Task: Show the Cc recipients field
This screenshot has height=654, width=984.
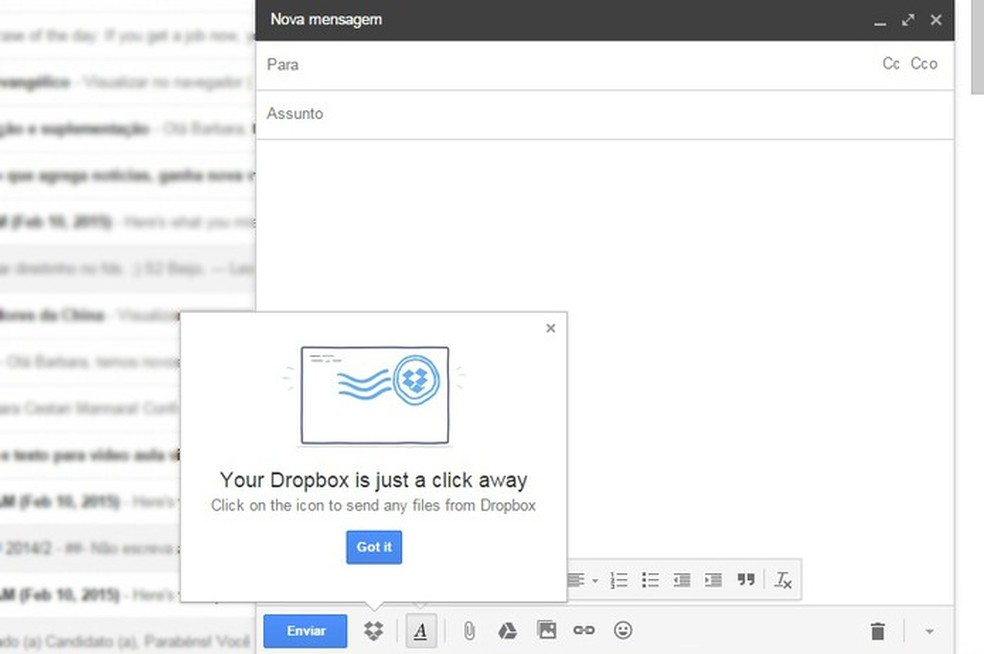Action: [890, 63]
